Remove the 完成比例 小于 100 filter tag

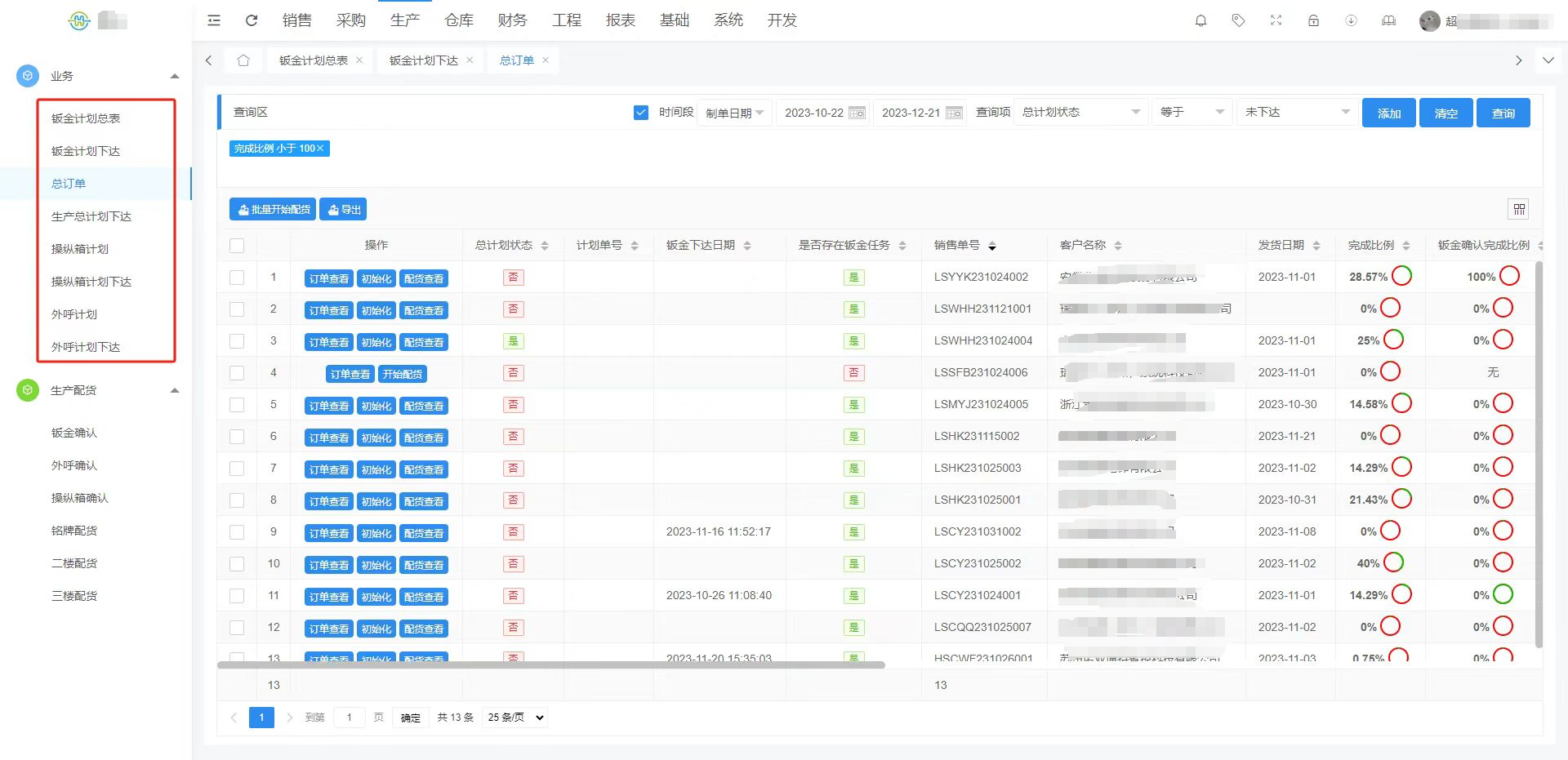pyautogui.click(x=320, y=149)
